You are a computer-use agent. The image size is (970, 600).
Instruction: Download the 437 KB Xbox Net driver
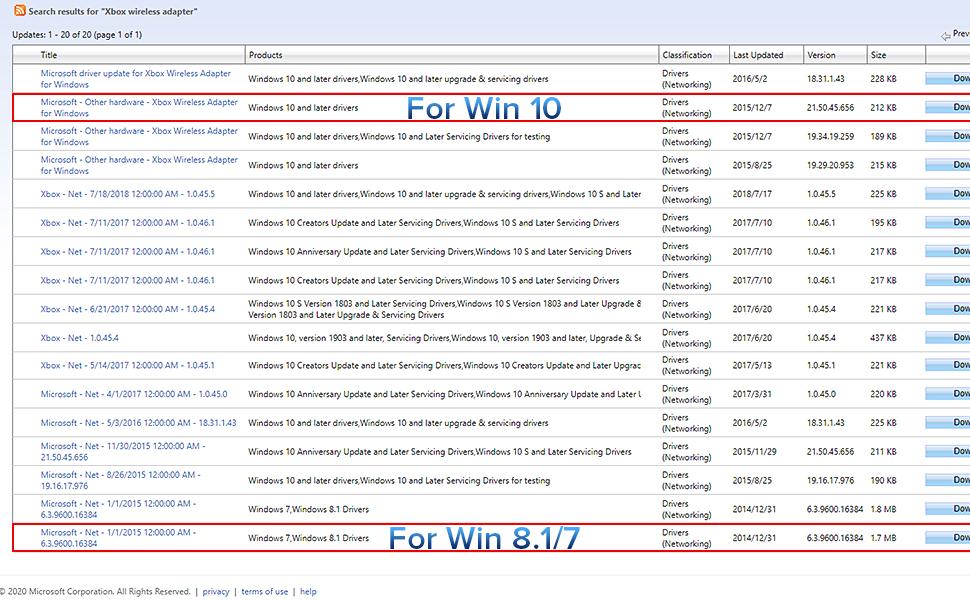click(x=948, y=338)
